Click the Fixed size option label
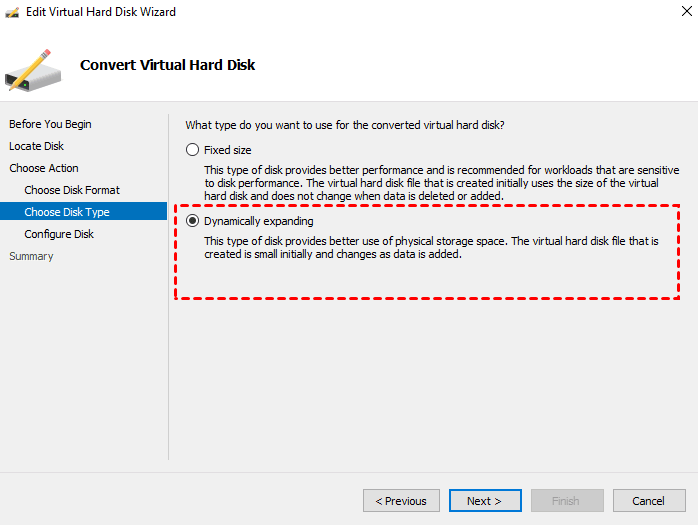This screenshot has height=525, width=698. pos(228,150)
